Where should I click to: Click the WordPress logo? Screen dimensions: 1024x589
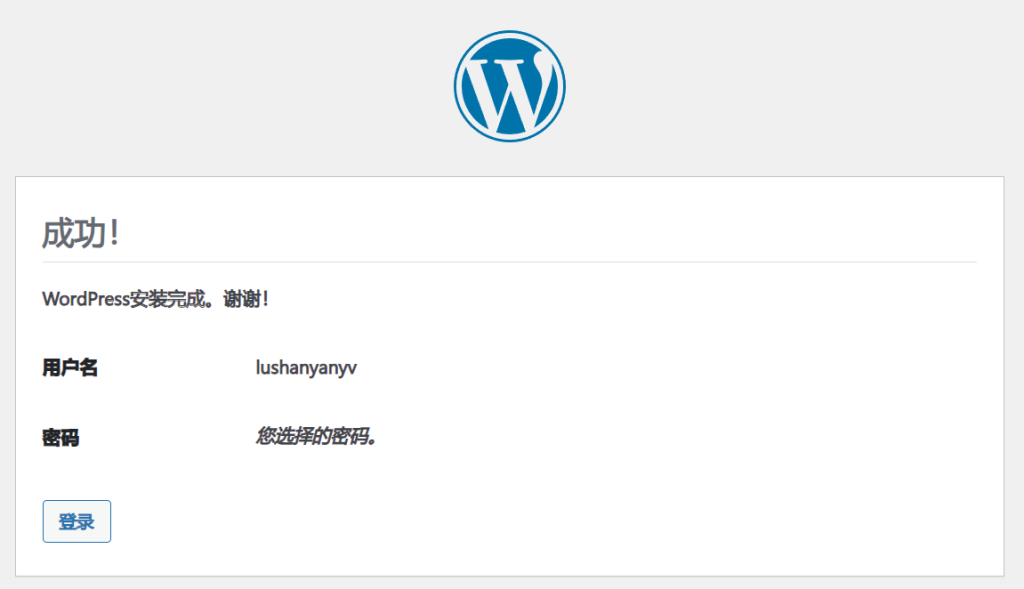[x=509, y=86]
